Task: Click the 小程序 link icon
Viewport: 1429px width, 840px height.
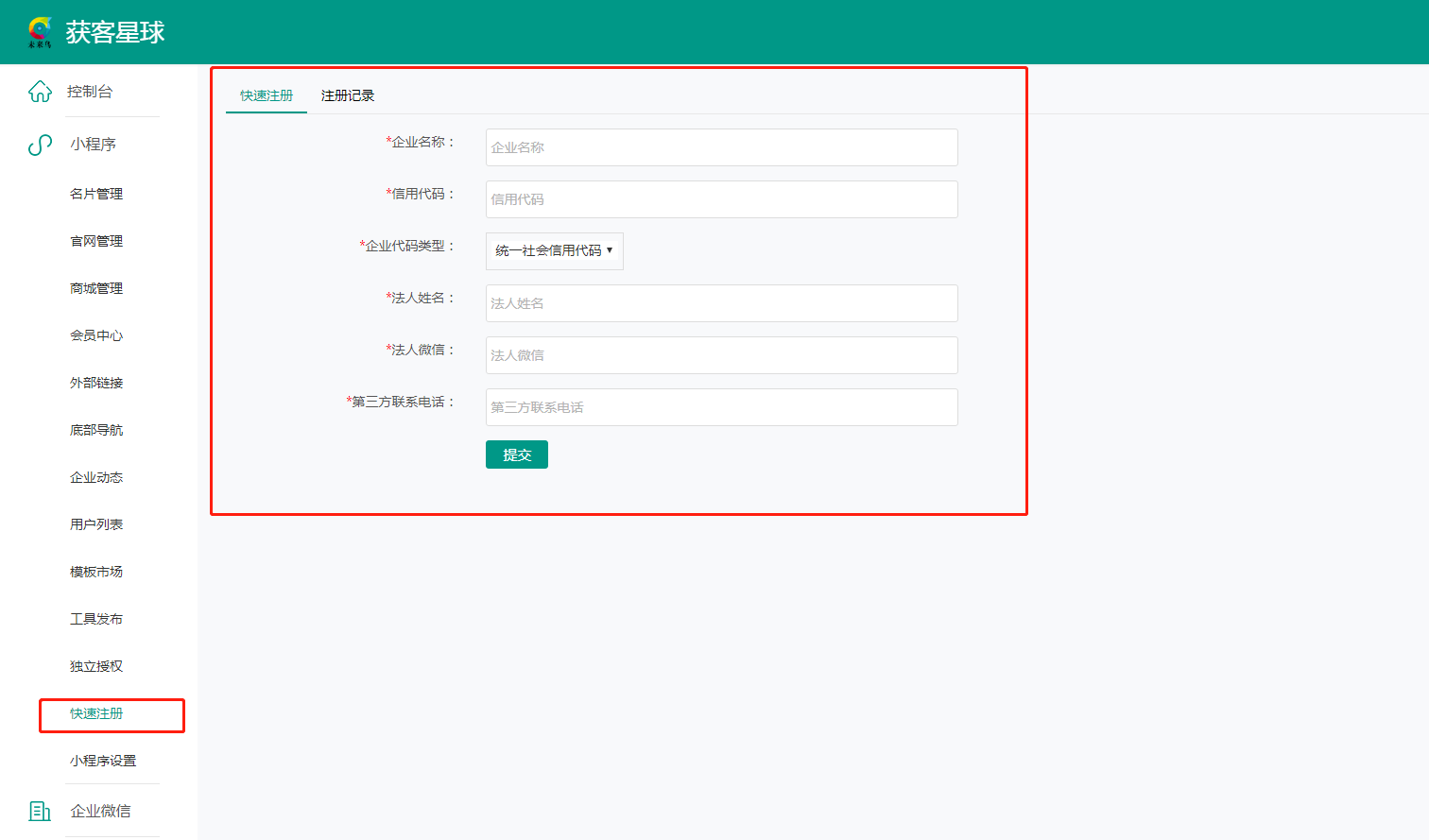Action: (x=40, y=145)
